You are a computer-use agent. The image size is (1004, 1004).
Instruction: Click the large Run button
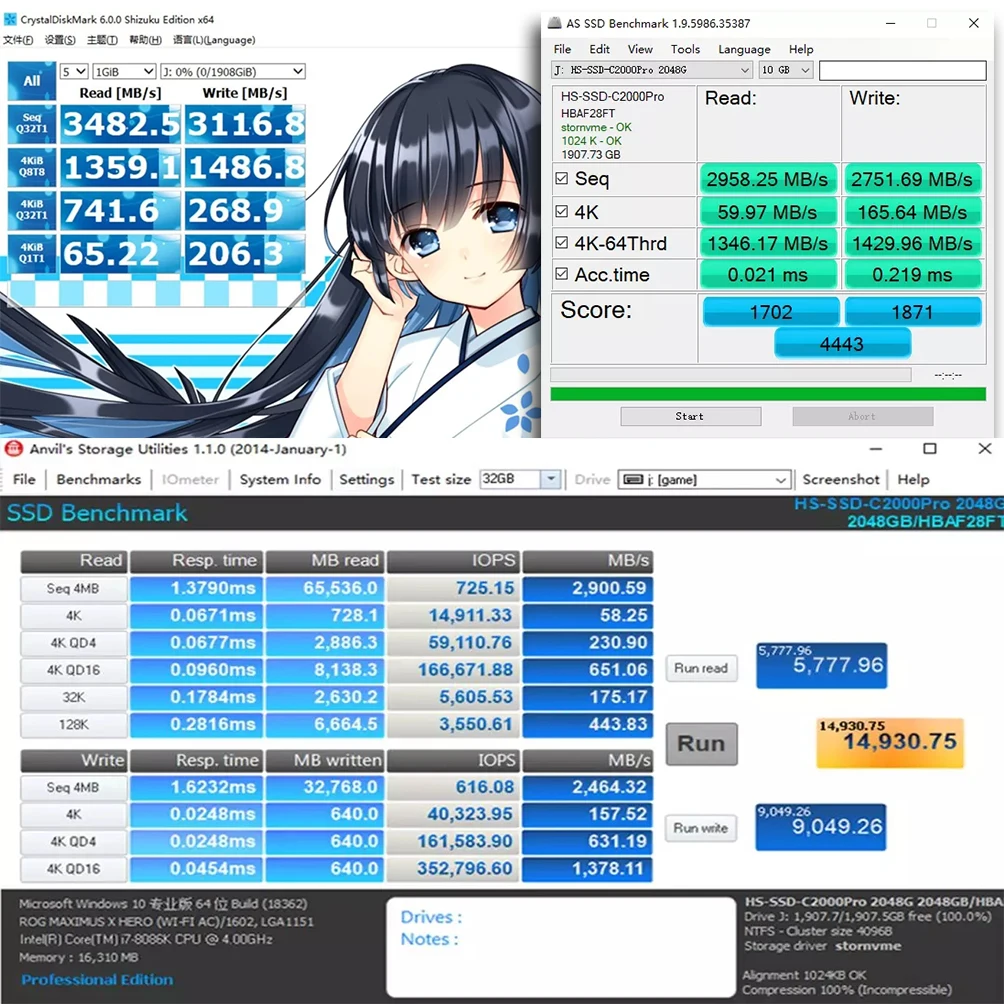tap(701, 743)
